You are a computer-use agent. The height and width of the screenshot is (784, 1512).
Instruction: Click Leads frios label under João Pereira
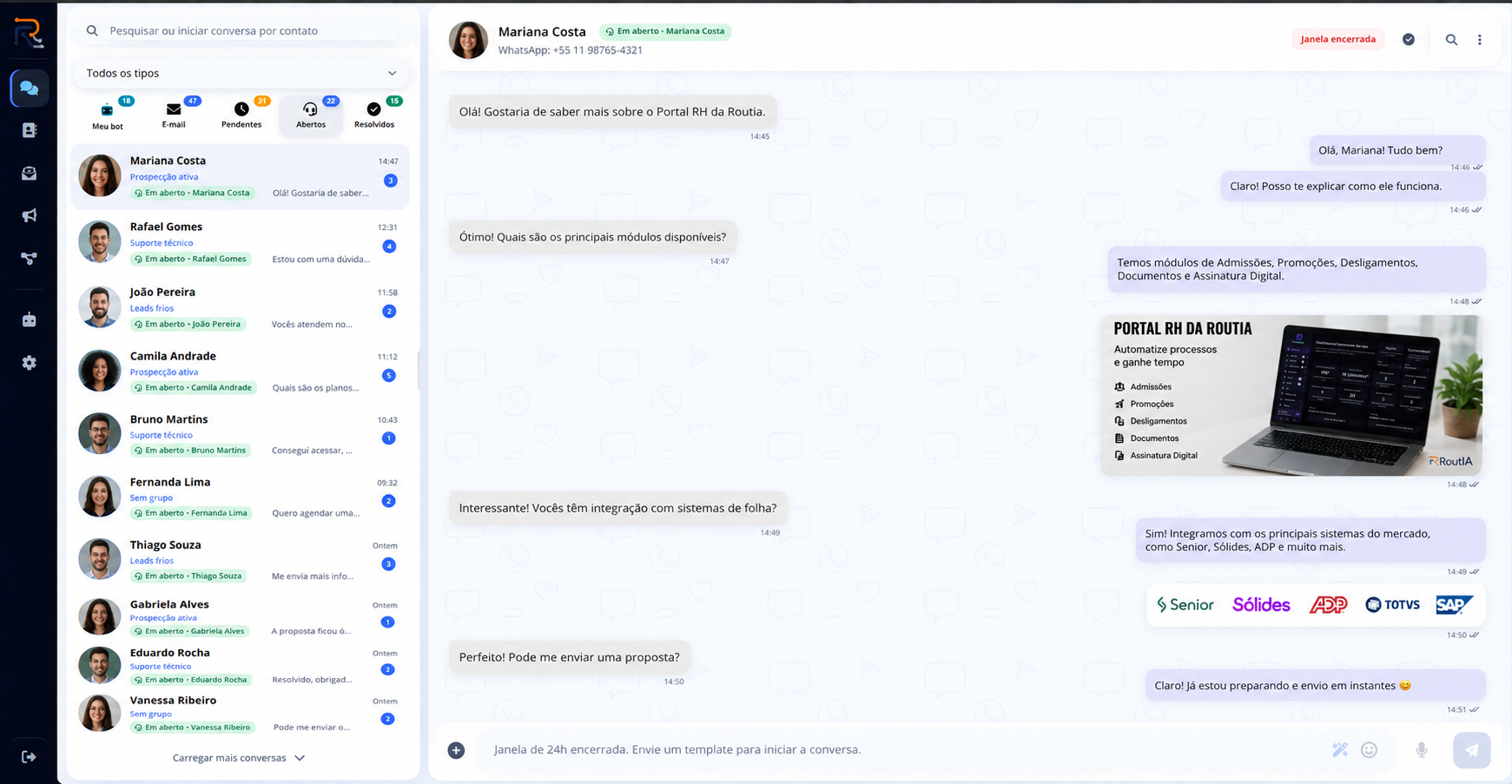pyautogui.click(x=152, y=308)
